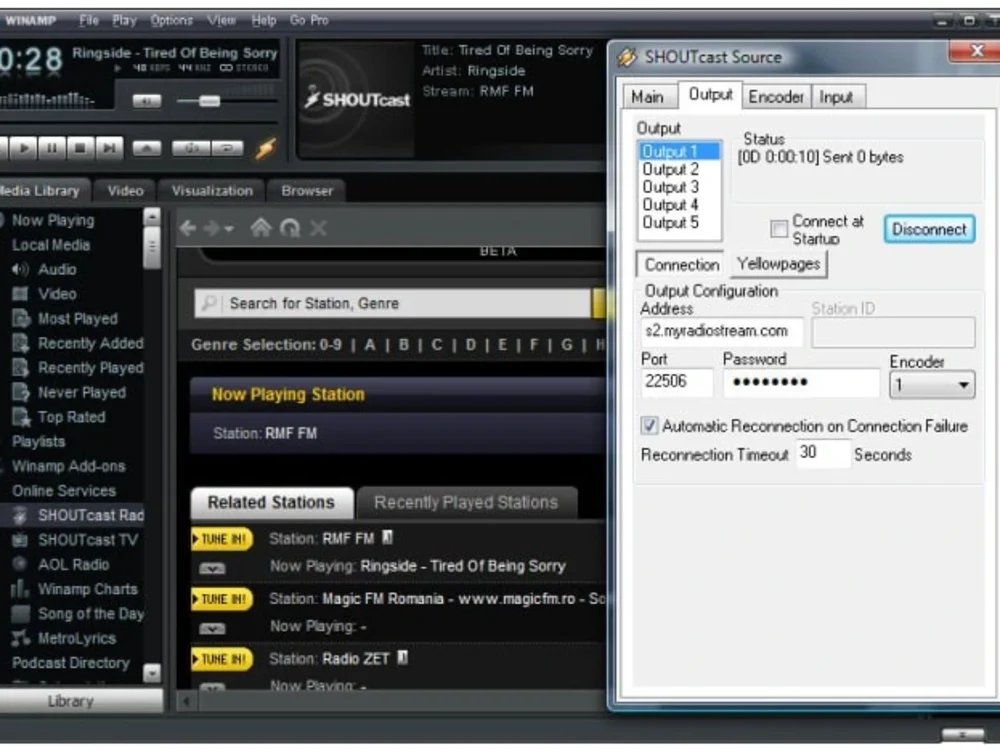
Task: Switch to the Visualization tab
Action: pos(212,191)
